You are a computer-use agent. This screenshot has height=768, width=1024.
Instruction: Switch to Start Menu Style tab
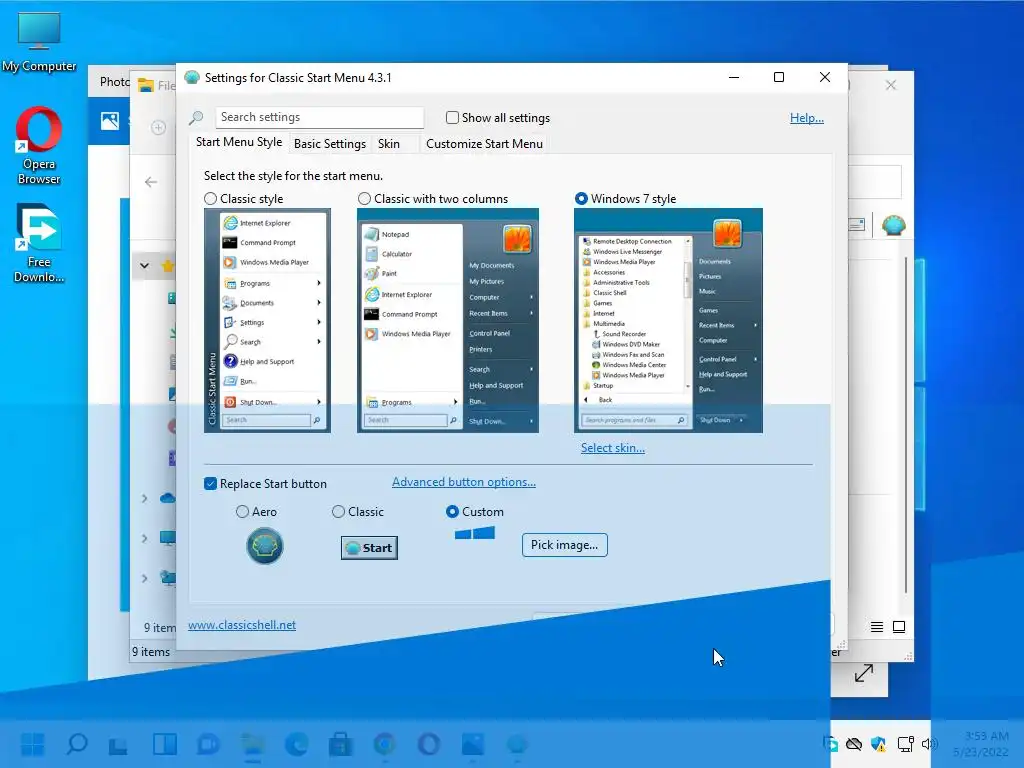[x=239, y=142]
